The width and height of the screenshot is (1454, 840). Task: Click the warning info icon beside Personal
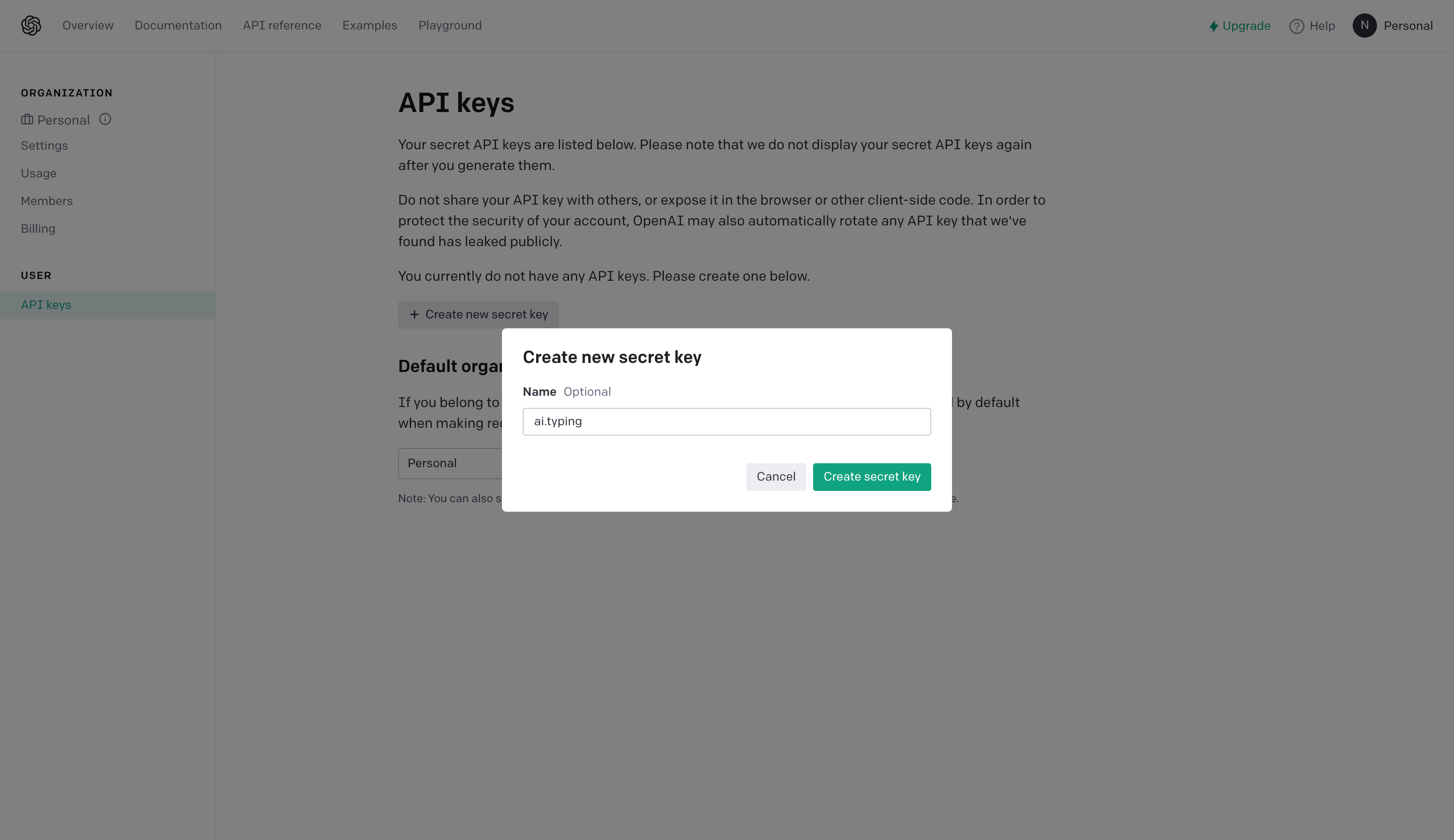[x=105, y=118]
